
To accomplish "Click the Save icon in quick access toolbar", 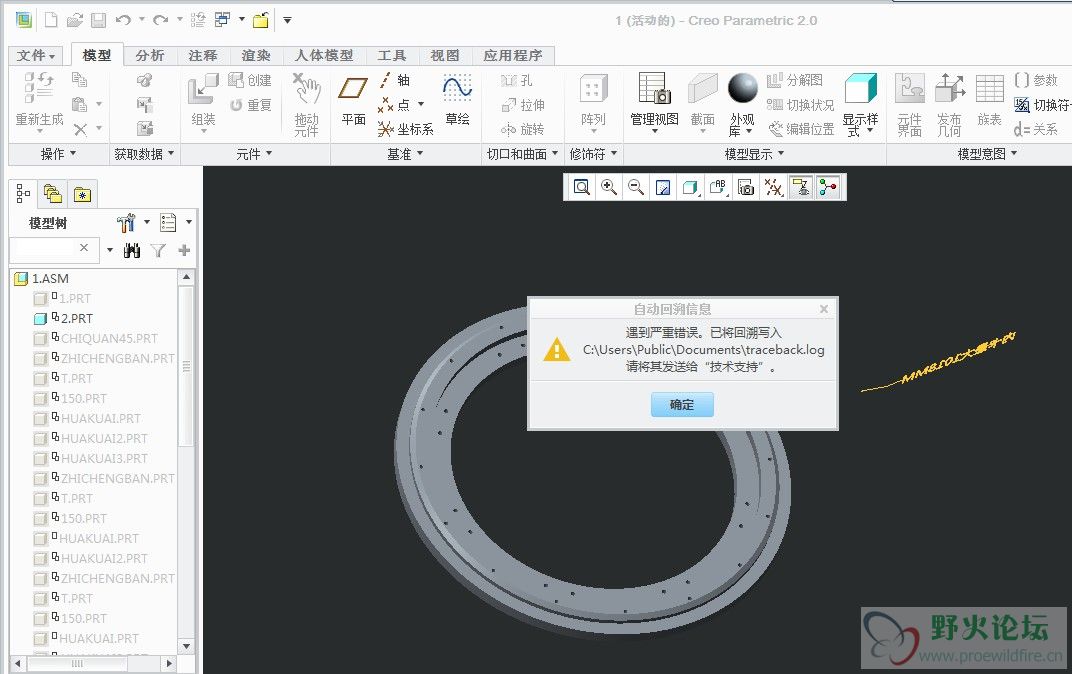I will [98, 20].
